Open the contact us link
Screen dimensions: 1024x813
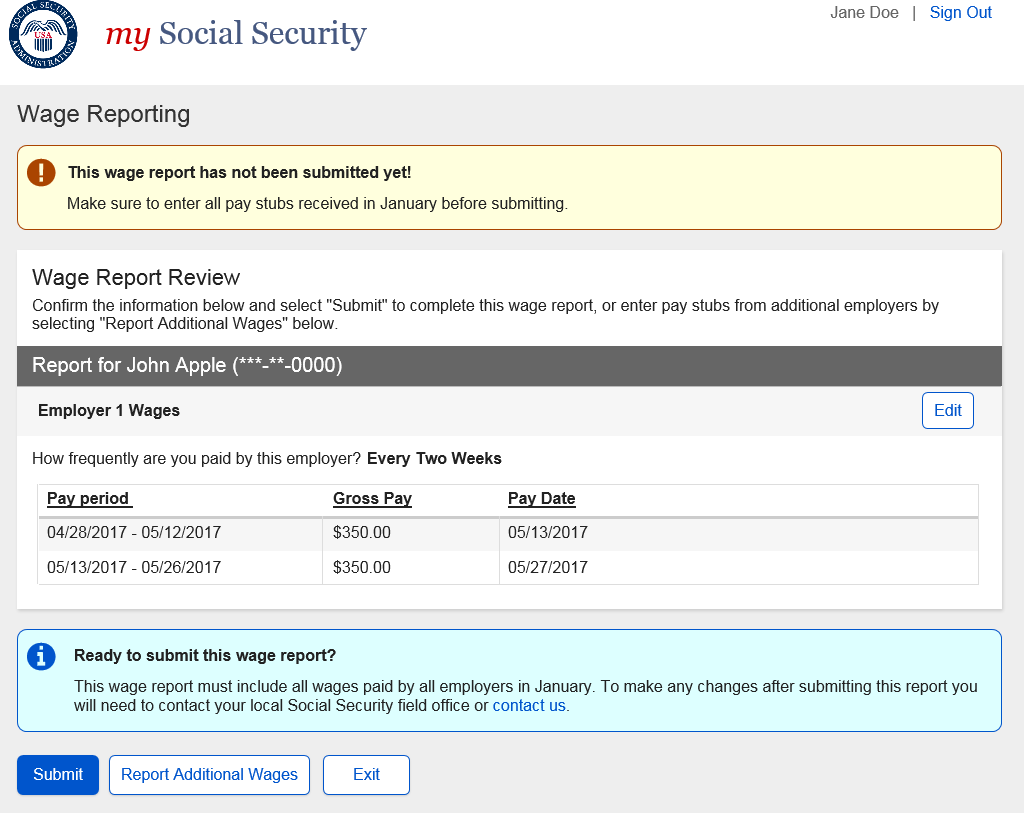tap(530, 705)
